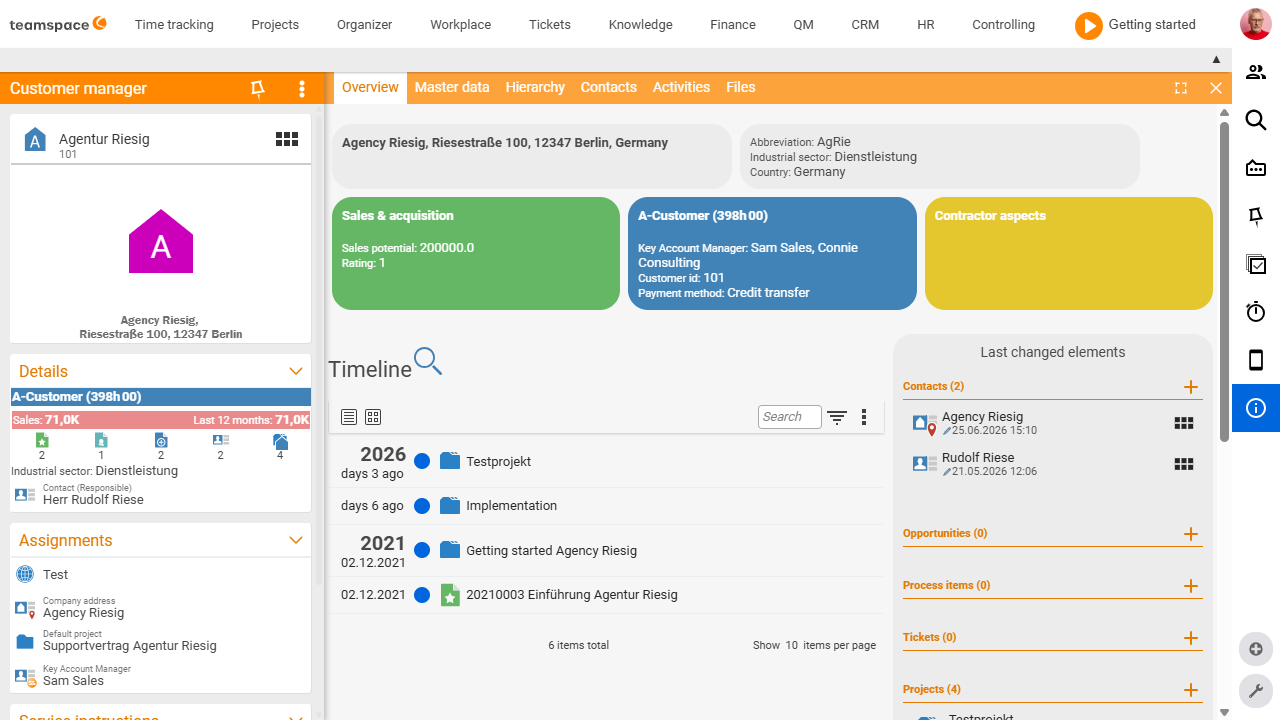Screen dimensions: 1280x720
Task: Open the timeline filter icon
Action: (x=837, y=417)
